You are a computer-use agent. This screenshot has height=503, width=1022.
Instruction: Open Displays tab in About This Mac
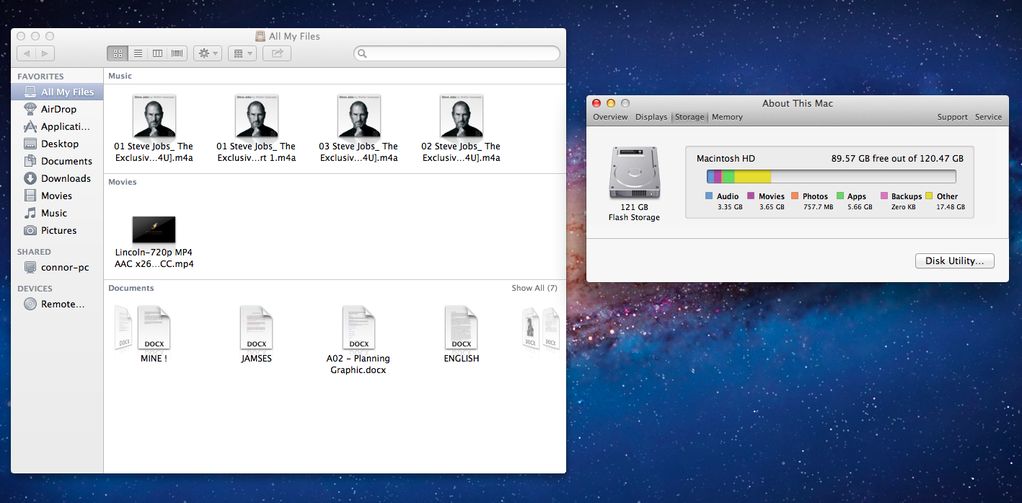651,117
